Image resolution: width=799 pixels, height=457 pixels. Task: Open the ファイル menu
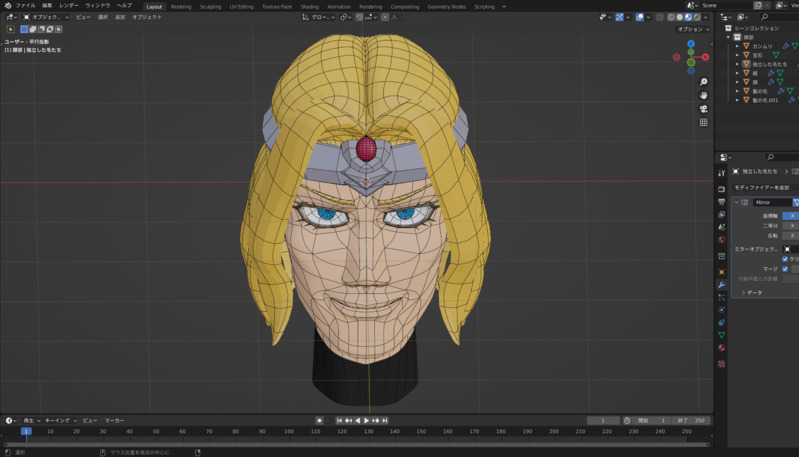(25, 6)
